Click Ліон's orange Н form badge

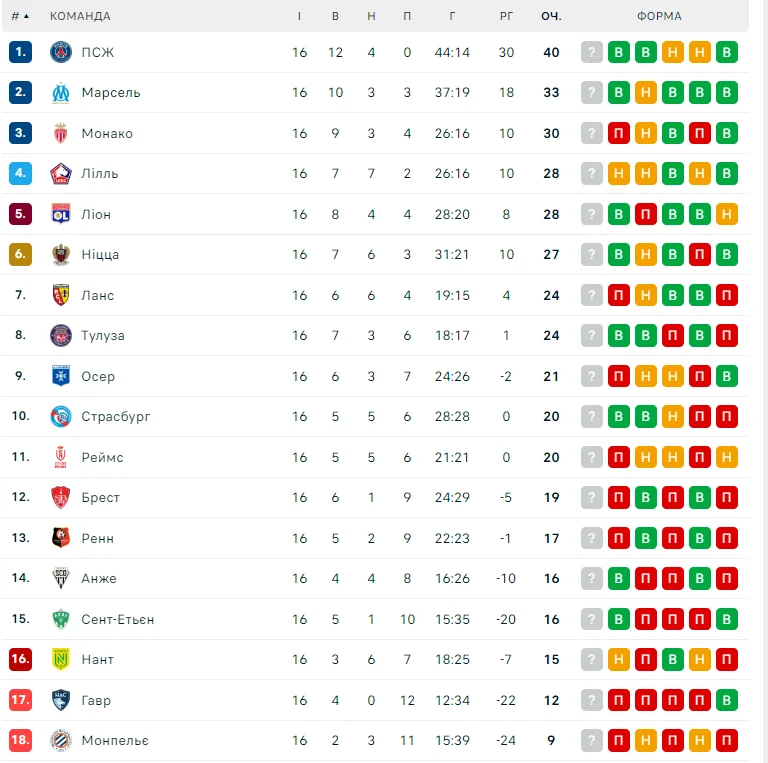pos(727,214)
